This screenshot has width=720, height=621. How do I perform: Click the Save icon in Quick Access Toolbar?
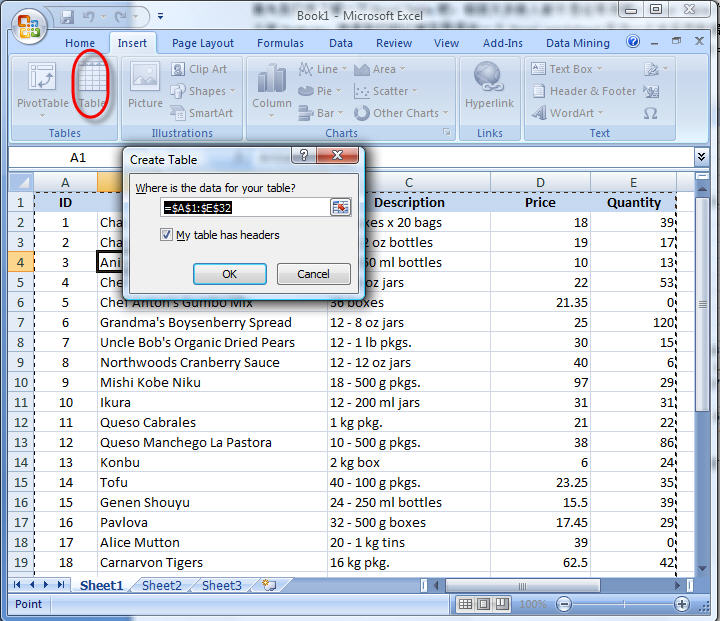[68, 17]
